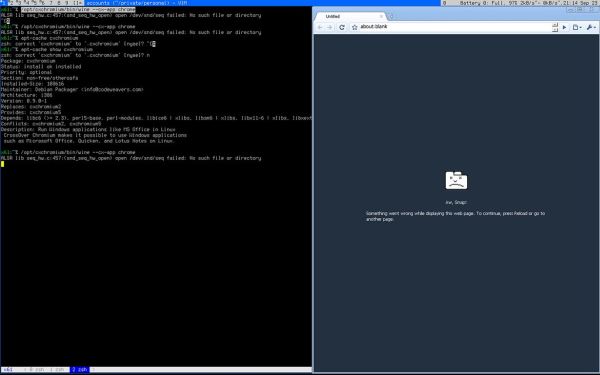Click the 'Conflicts: cxchromium2' terminal line
This screenshot has width=600, height=375.
[x=51, y=124]
